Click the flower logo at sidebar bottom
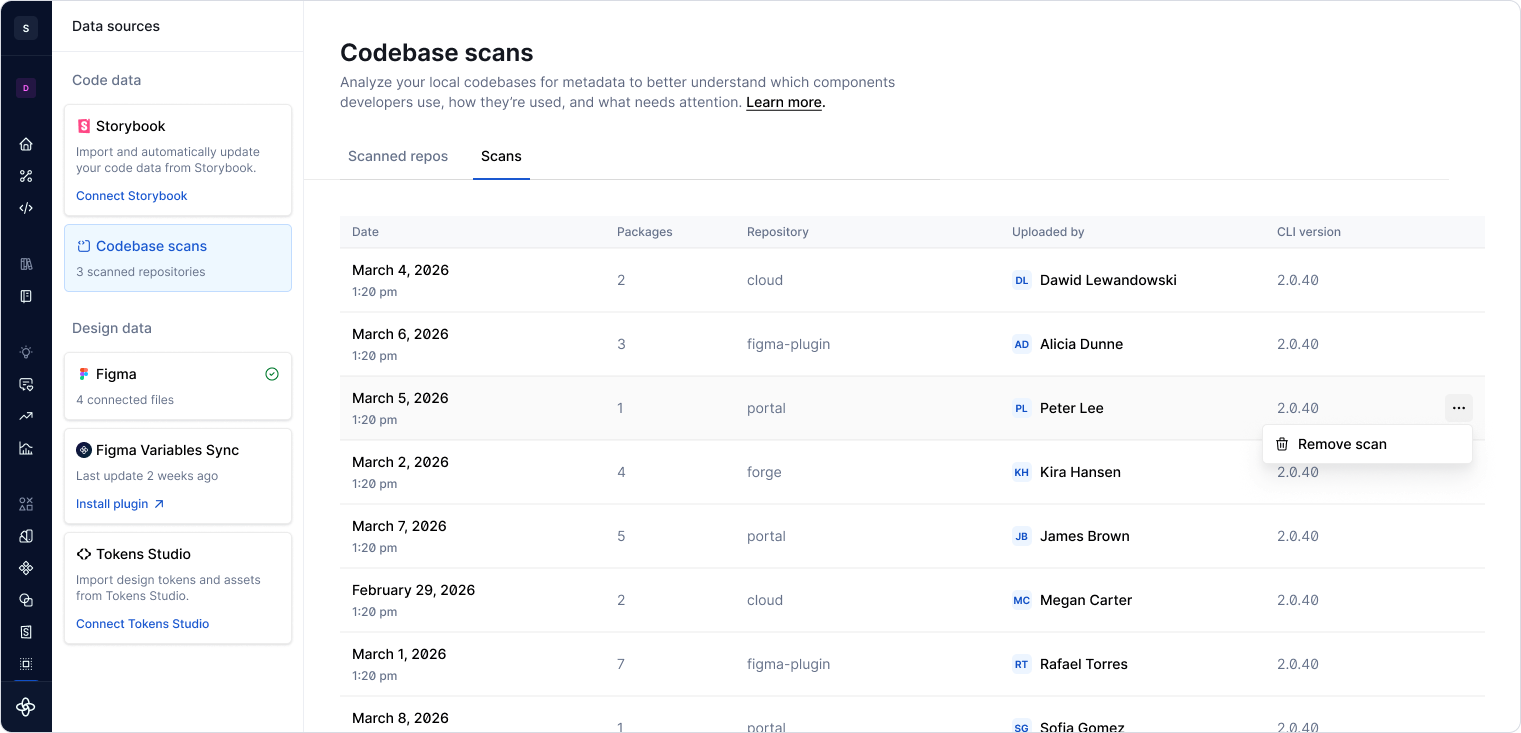This screenshot has width=1521, height=733. [x=26, y=707]
